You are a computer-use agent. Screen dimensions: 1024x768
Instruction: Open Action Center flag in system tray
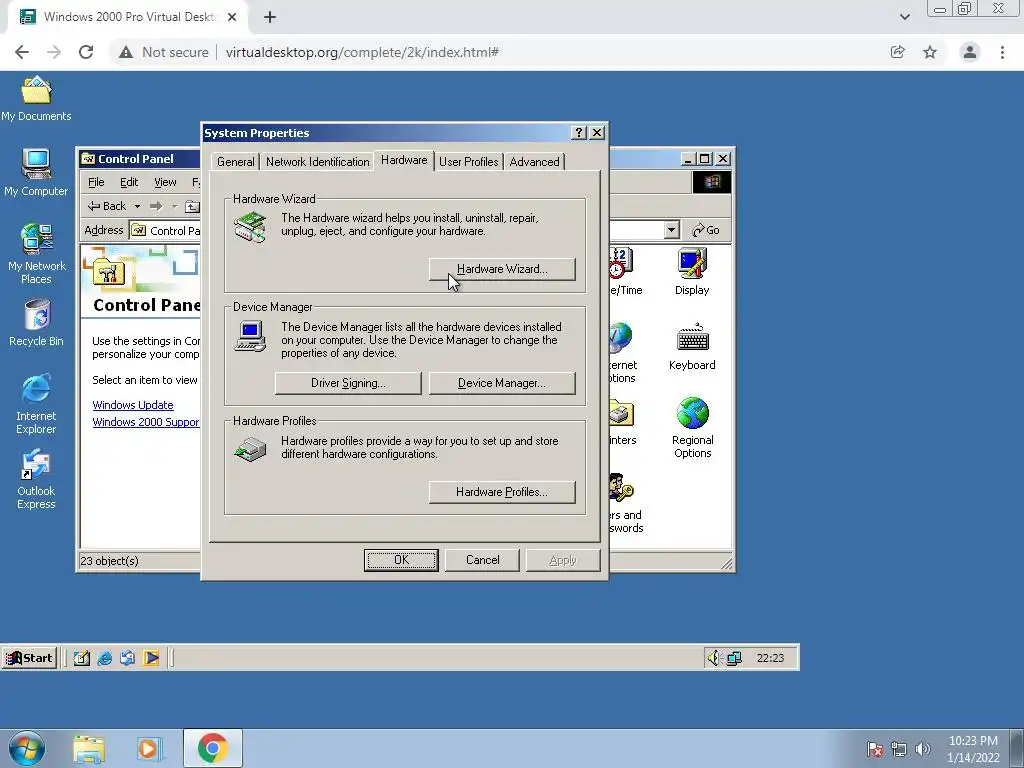tap(875, 749)
